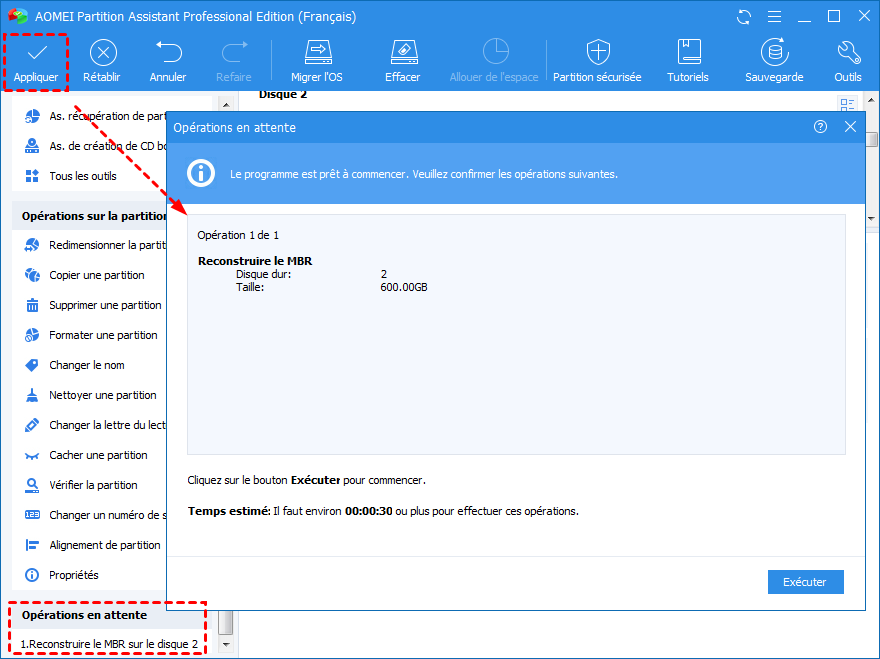Select Alignement de partition
Screen dimensions: 880x659
pyautogui.click(x=93, y=545)
